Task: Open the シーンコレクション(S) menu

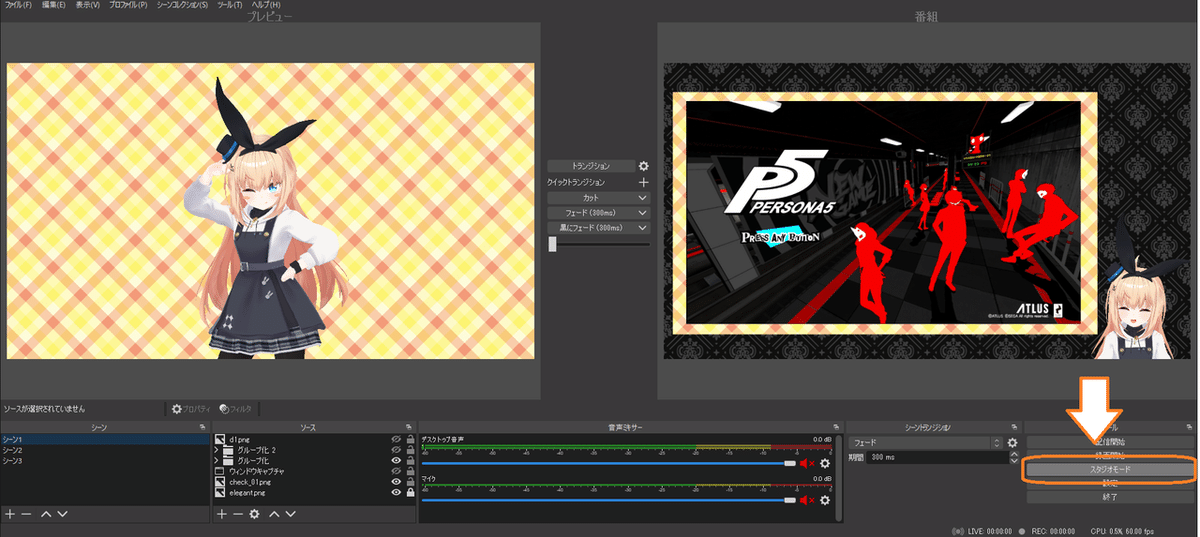Action: coord(182,5)
